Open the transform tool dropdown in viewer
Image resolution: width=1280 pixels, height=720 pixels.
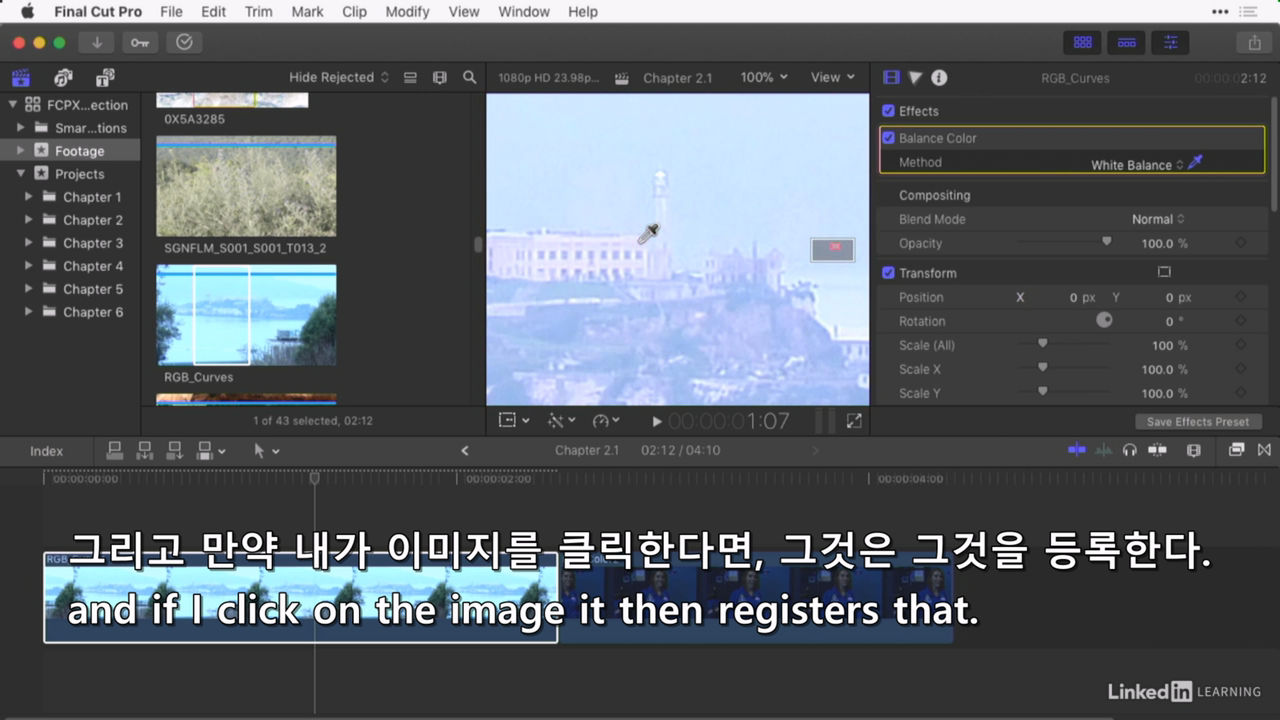(x=514, y=421)
